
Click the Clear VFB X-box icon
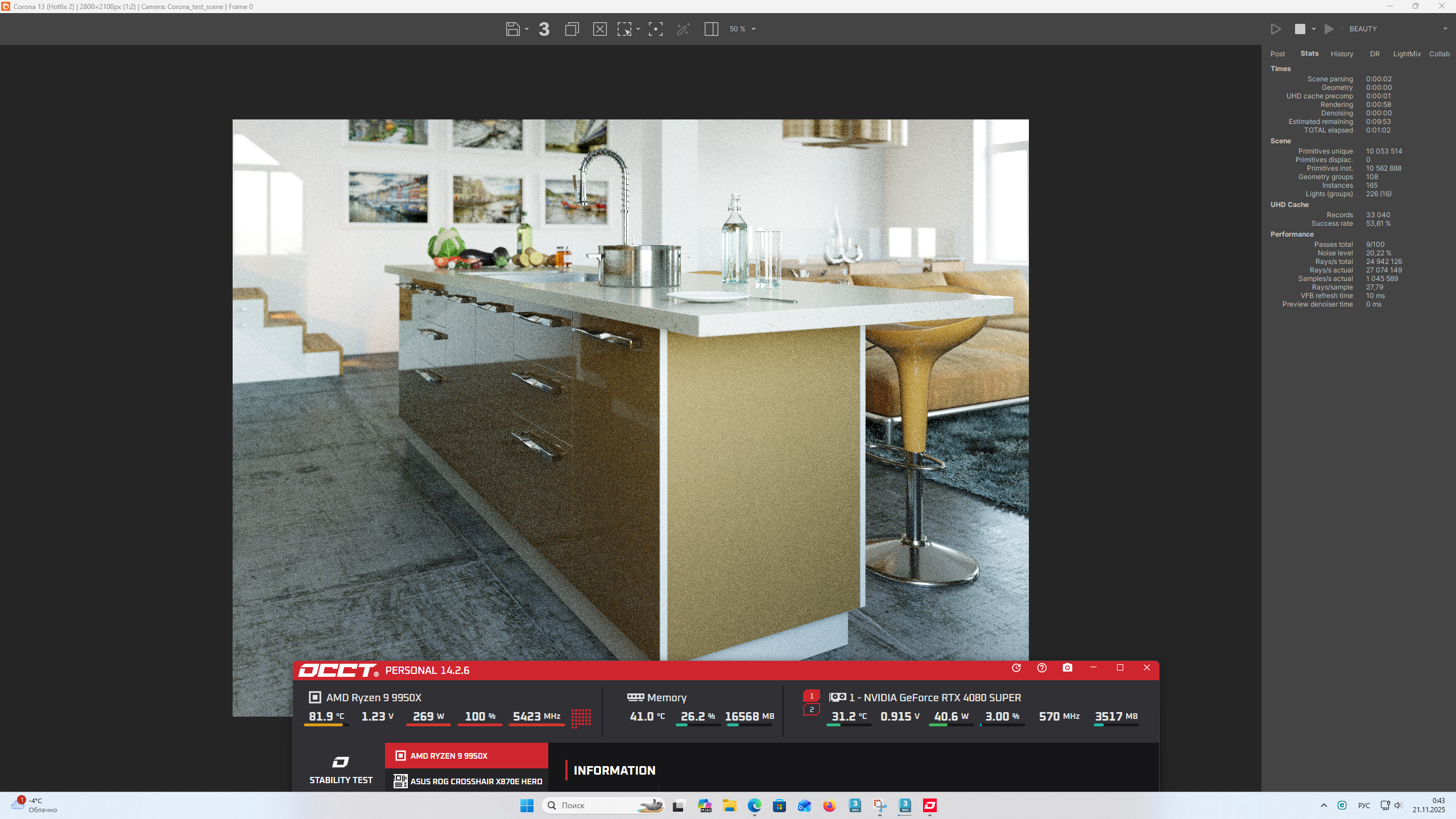pyautogui.click(x=599, y=29)
